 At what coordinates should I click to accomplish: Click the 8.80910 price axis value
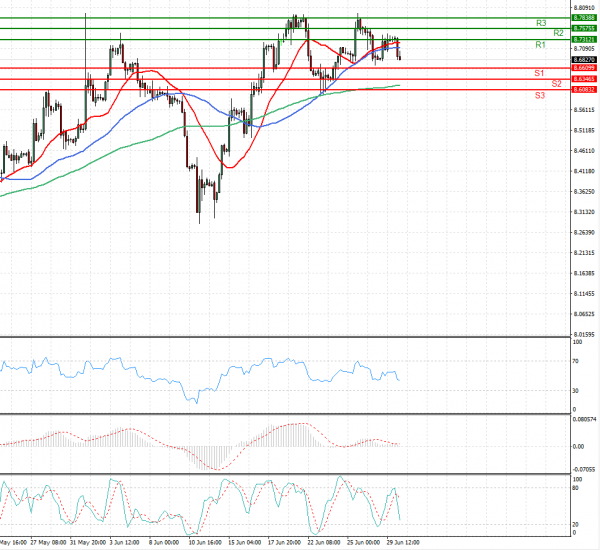[x=584, y=7]
